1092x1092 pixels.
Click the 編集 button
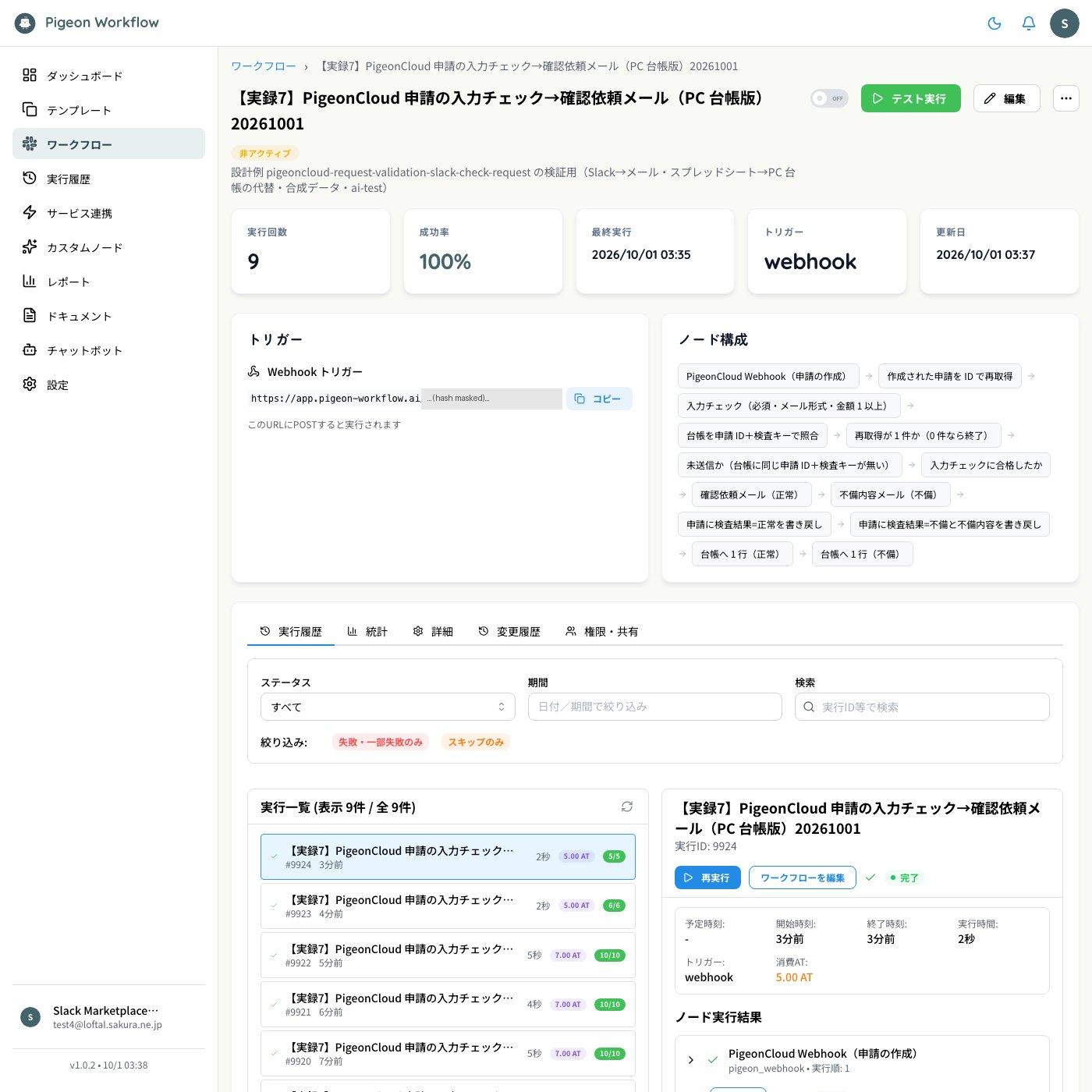coord(1007,98)
